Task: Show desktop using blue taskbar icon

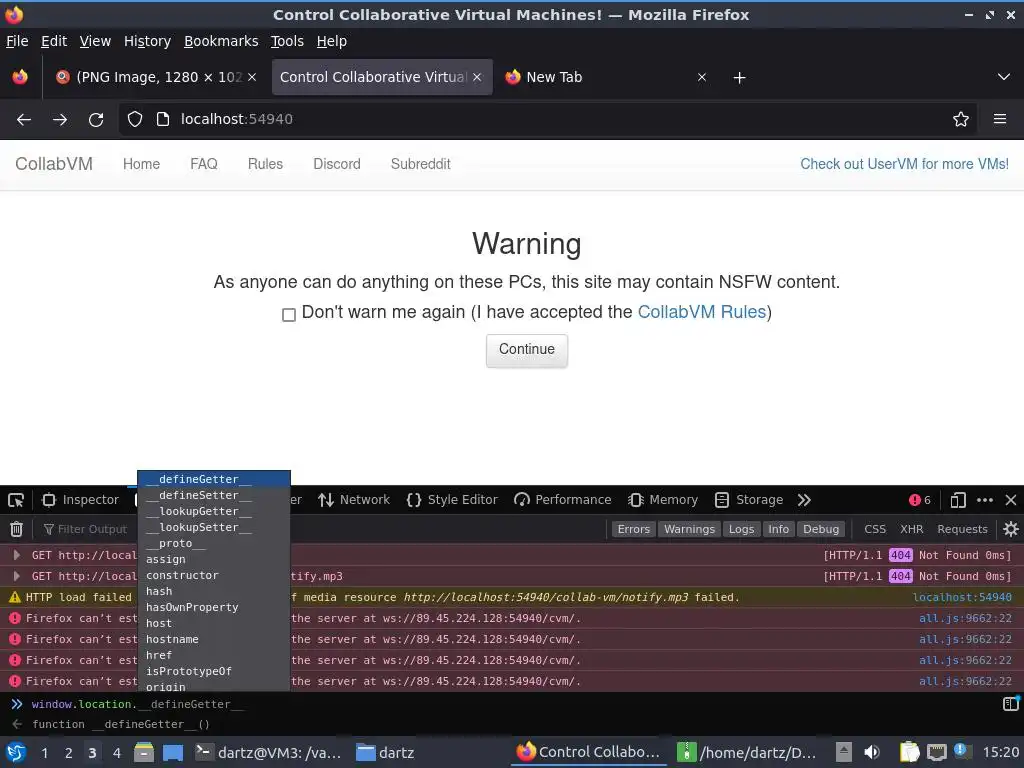Action: coord(173,753)
